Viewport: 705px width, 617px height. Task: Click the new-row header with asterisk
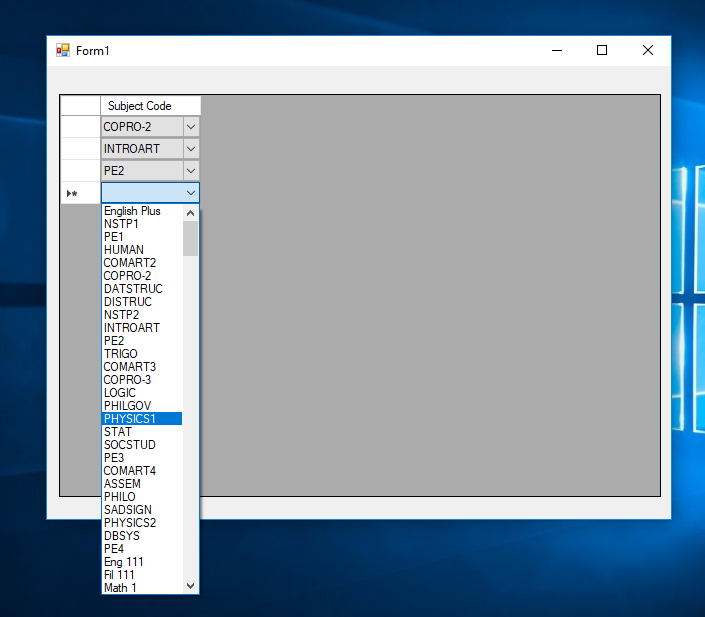click(80, 193)
